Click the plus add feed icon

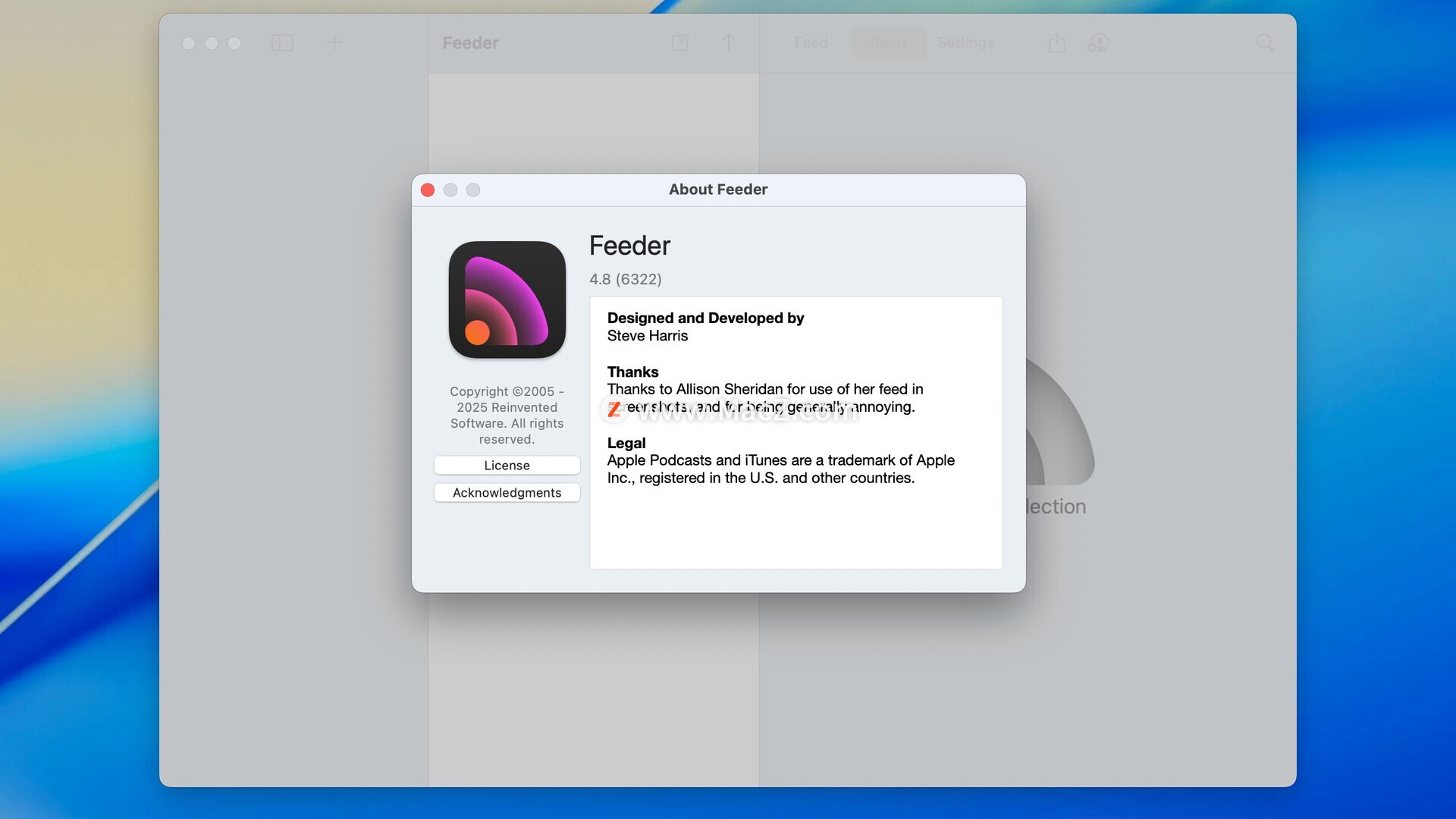pyautogui.click(x=334, y=43)
